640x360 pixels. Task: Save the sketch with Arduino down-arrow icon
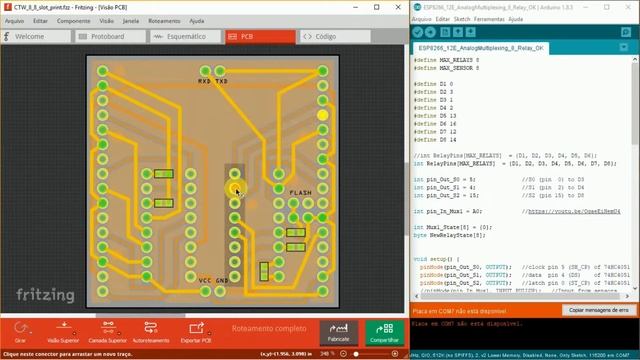470,32
